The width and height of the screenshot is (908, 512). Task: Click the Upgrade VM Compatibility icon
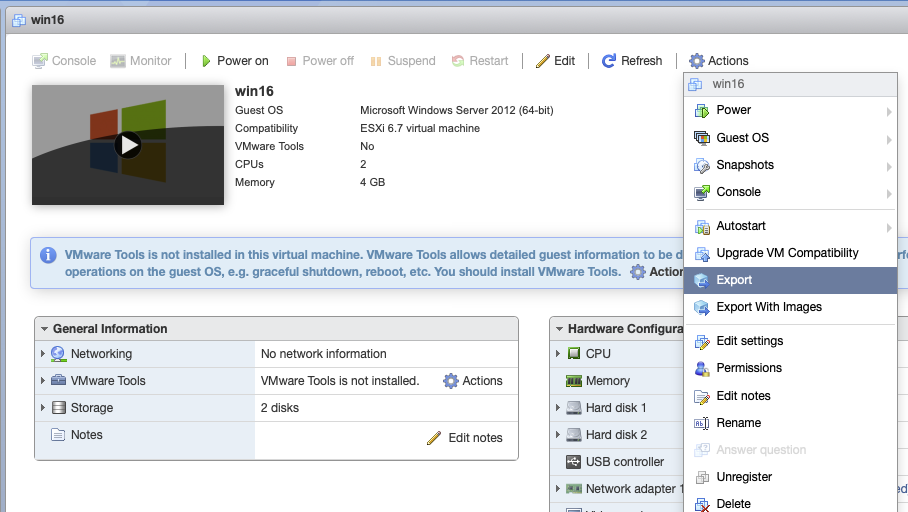pyautogui.click(x=702, y=253)
